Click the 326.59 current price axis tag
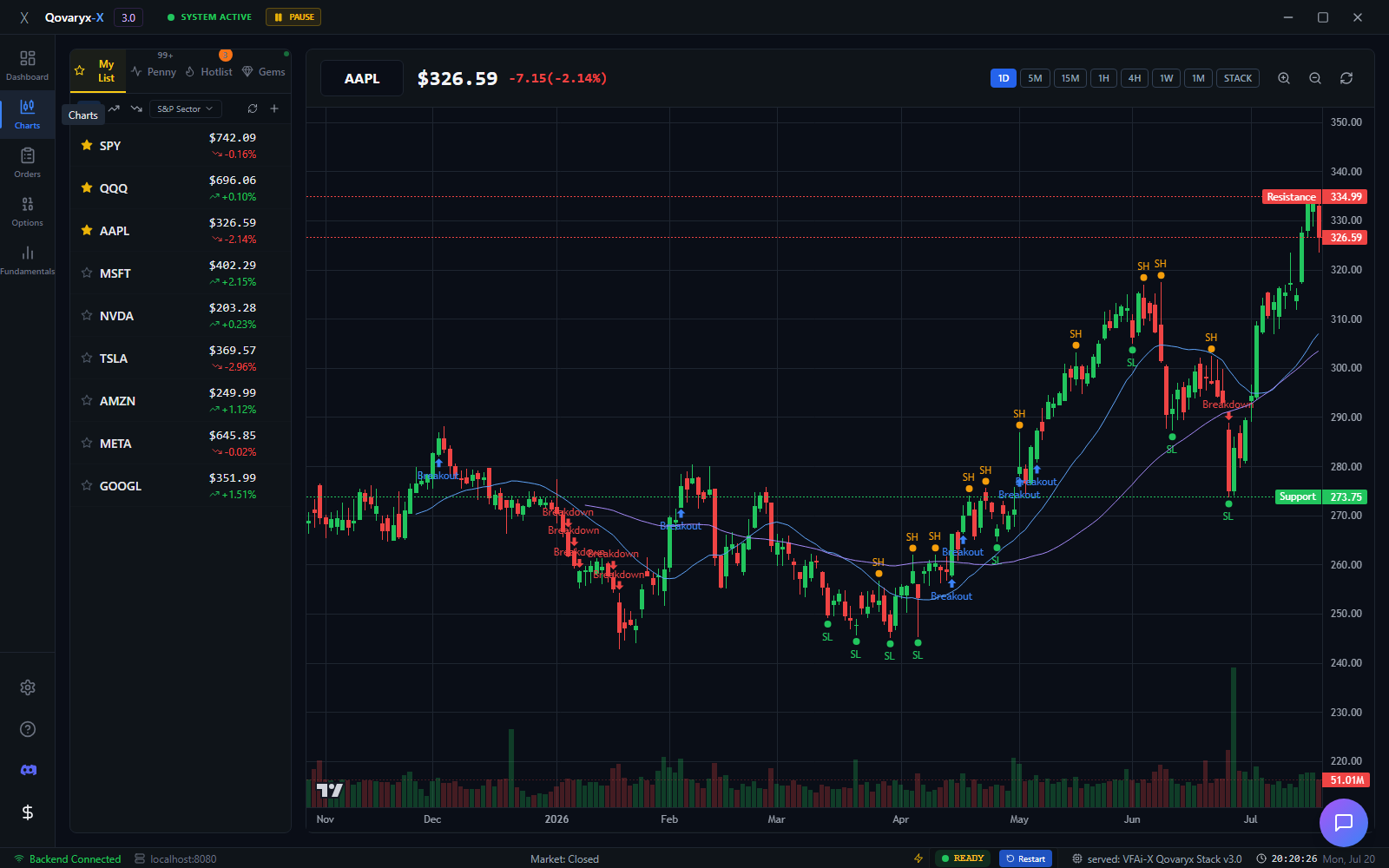1389x868 pixels. tap(1344, 237)
